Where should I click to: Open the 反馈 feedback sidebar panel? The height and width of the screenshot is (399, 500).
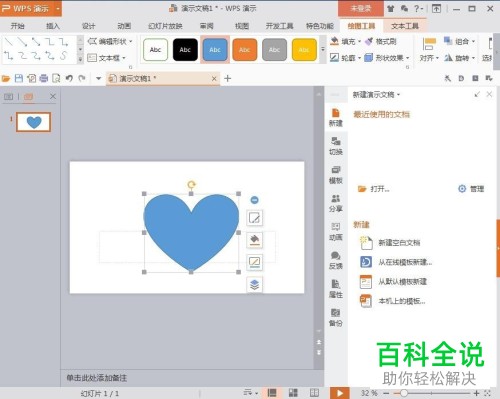click(x=336, y=261)
